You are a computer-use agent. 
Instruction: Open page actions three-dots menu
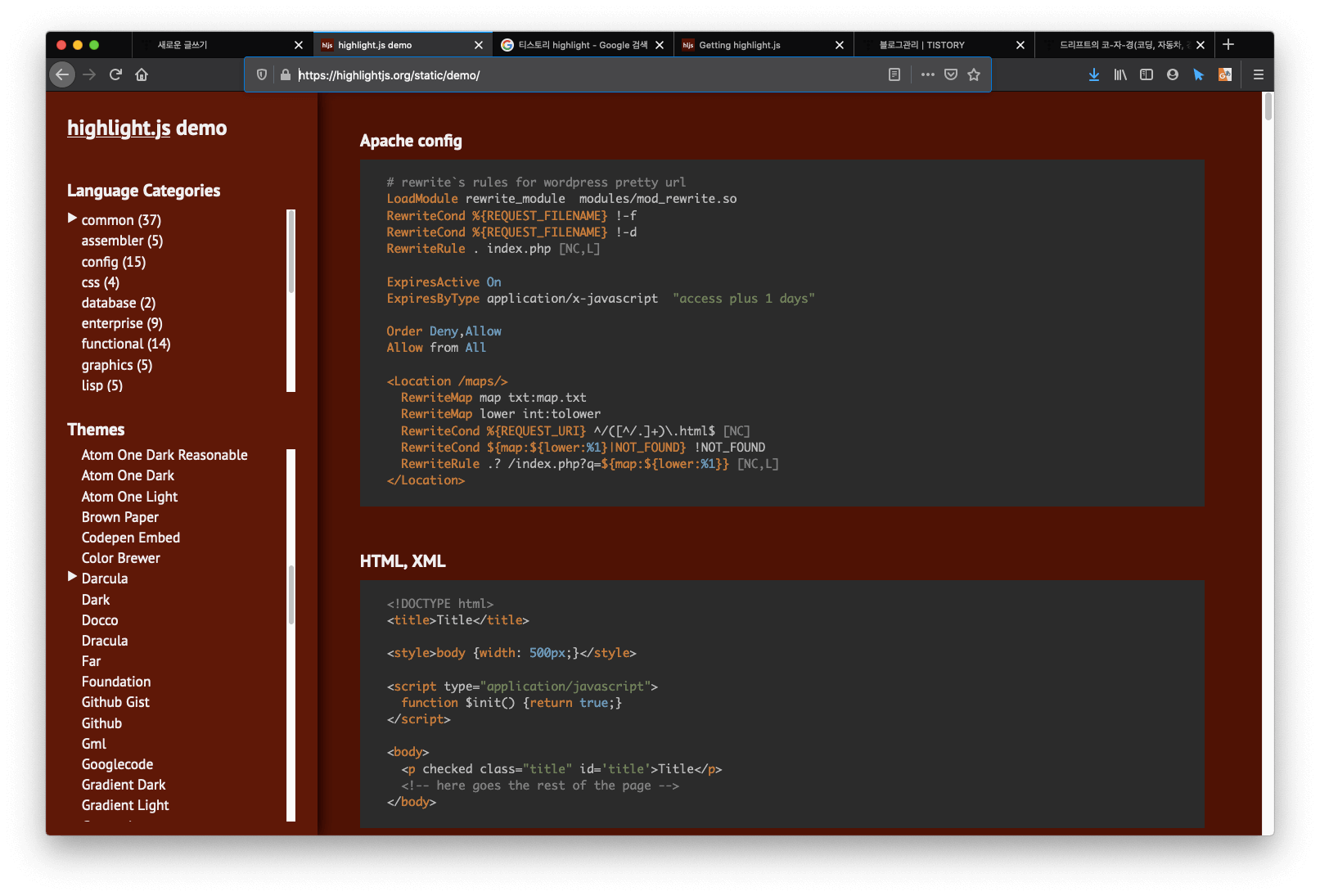pos(927,74)
